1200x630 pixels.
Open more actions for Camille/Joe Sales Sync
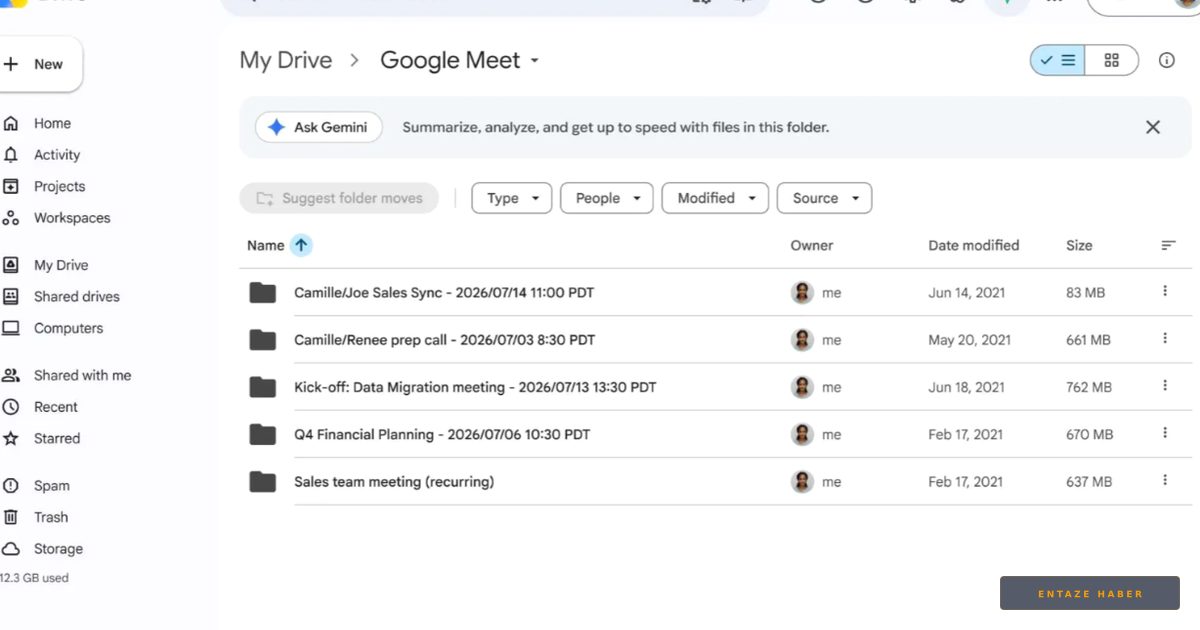[1165, 291]
